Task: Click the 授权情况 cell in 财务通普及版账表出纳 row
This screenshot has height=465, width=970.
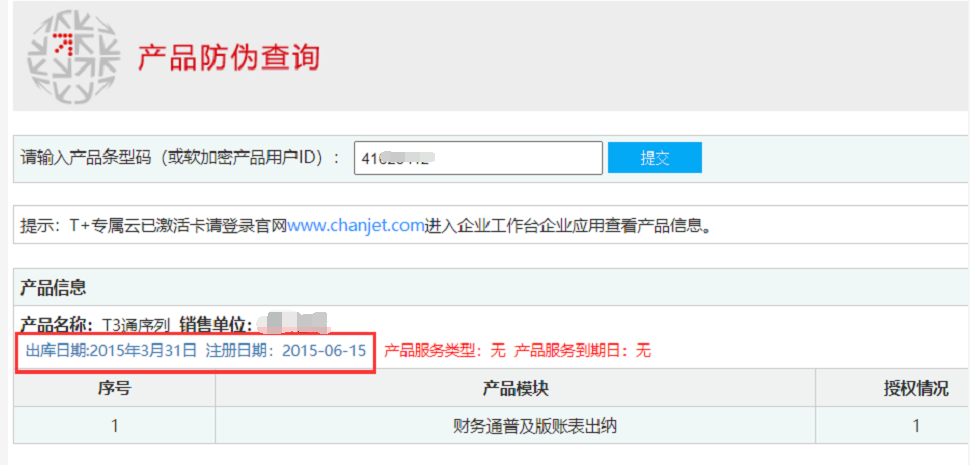Action: click(893, 425)
